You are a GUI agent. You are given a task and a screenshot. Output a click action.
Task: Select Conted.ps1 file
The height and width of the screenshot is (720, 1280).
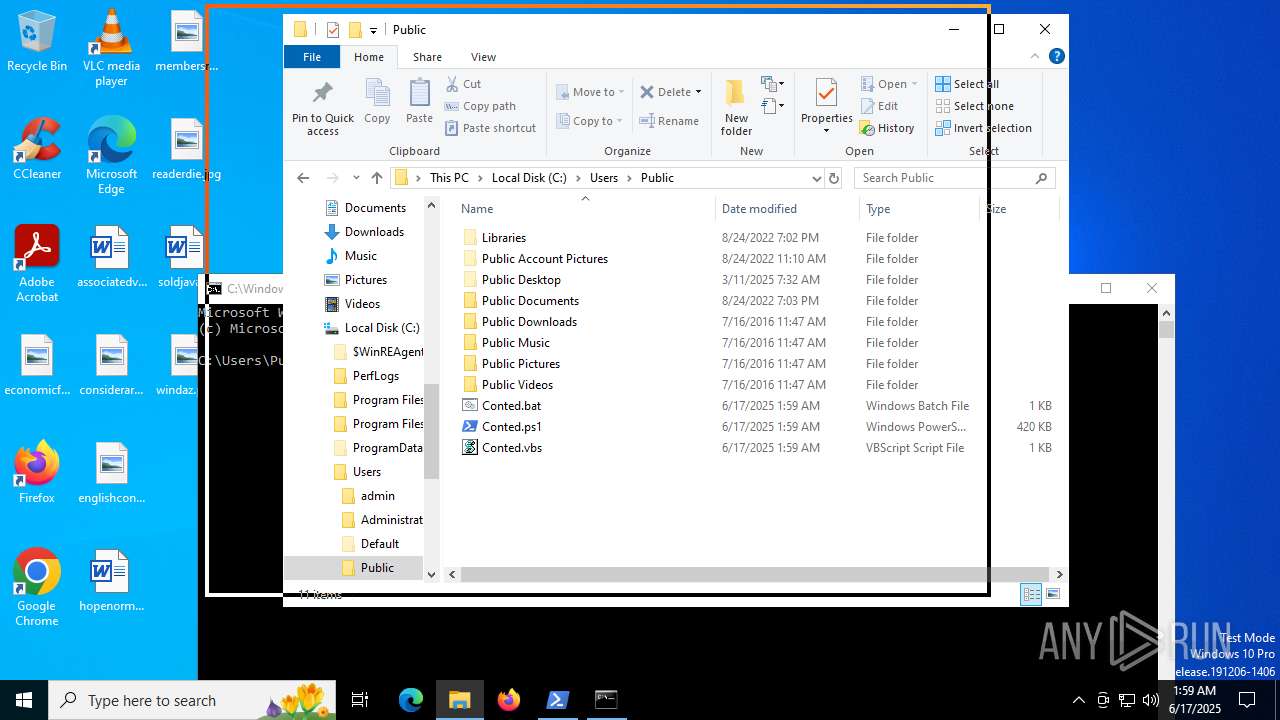(511, 427)
